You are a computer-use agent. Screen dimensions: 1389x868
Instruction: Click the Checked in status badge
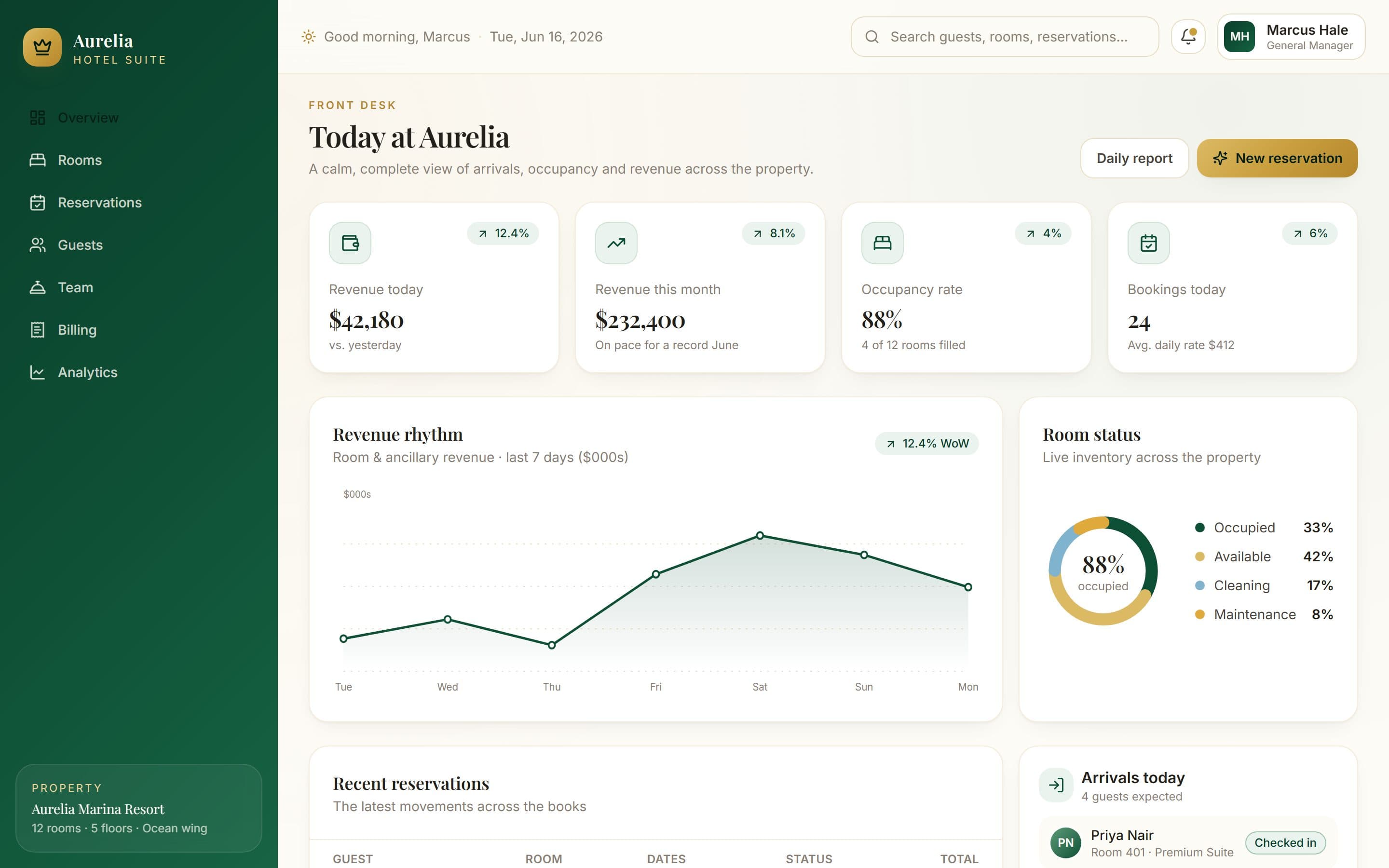point(1285,843)
